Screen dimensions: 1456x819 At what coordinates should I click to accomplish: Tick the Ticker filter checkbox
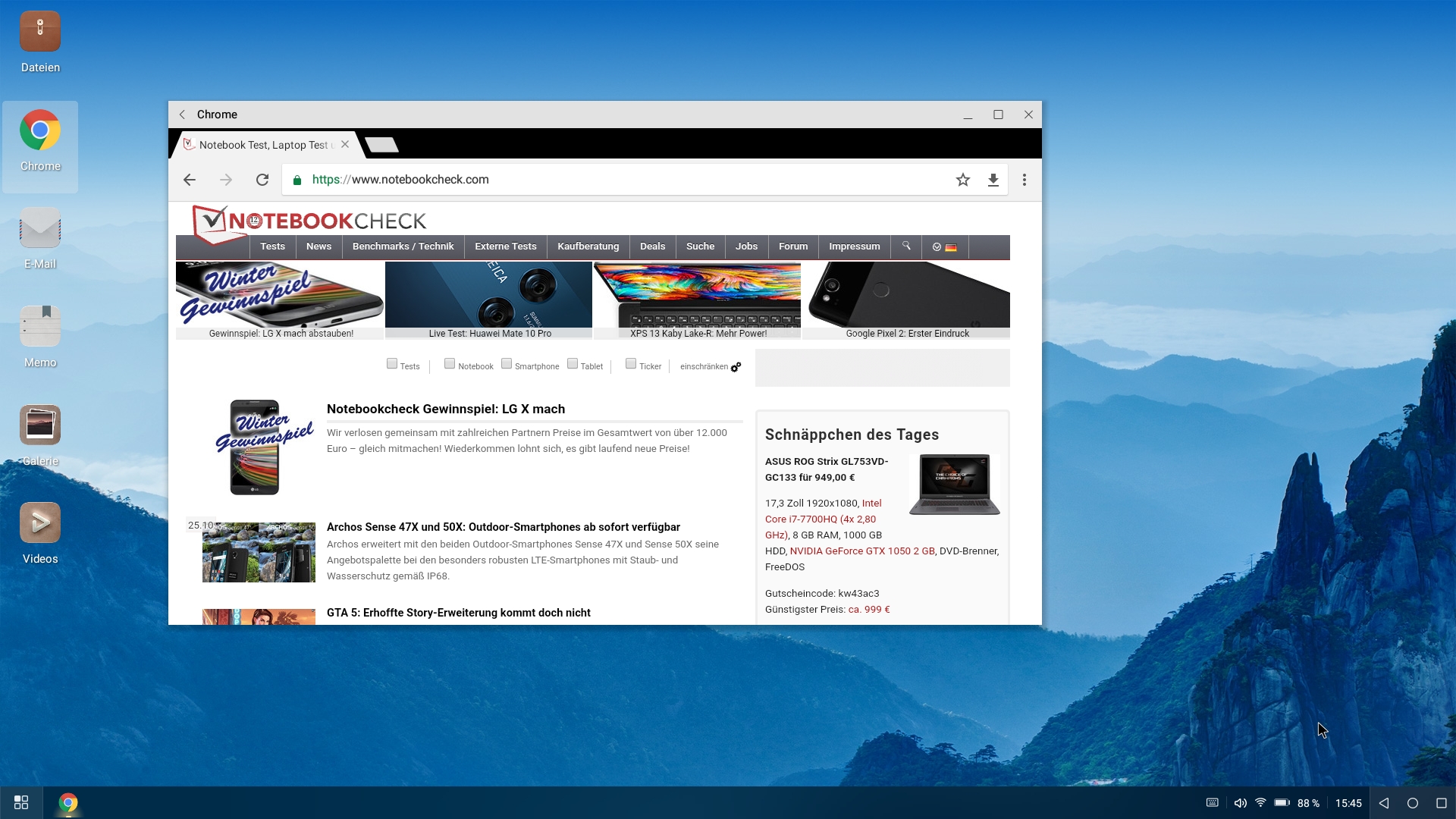630,364
